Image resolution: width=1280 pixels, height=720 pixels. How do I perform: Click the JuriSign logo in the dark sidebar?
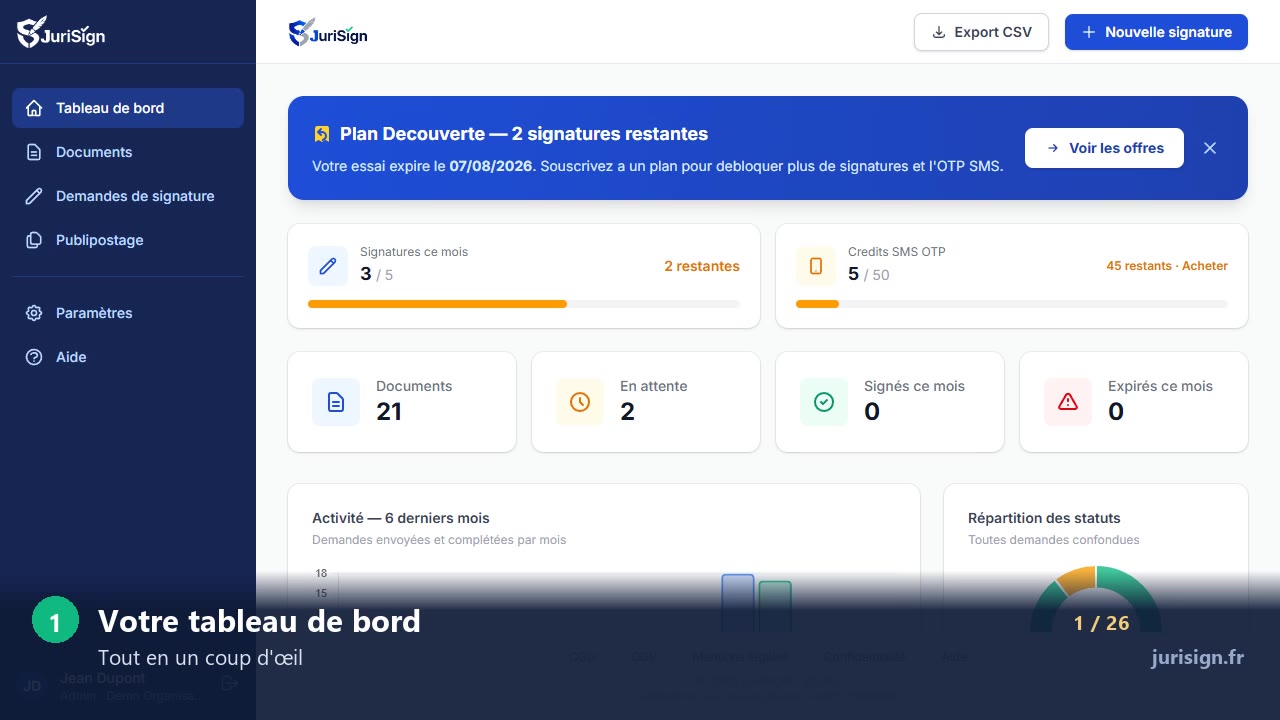tap(61, 32)
